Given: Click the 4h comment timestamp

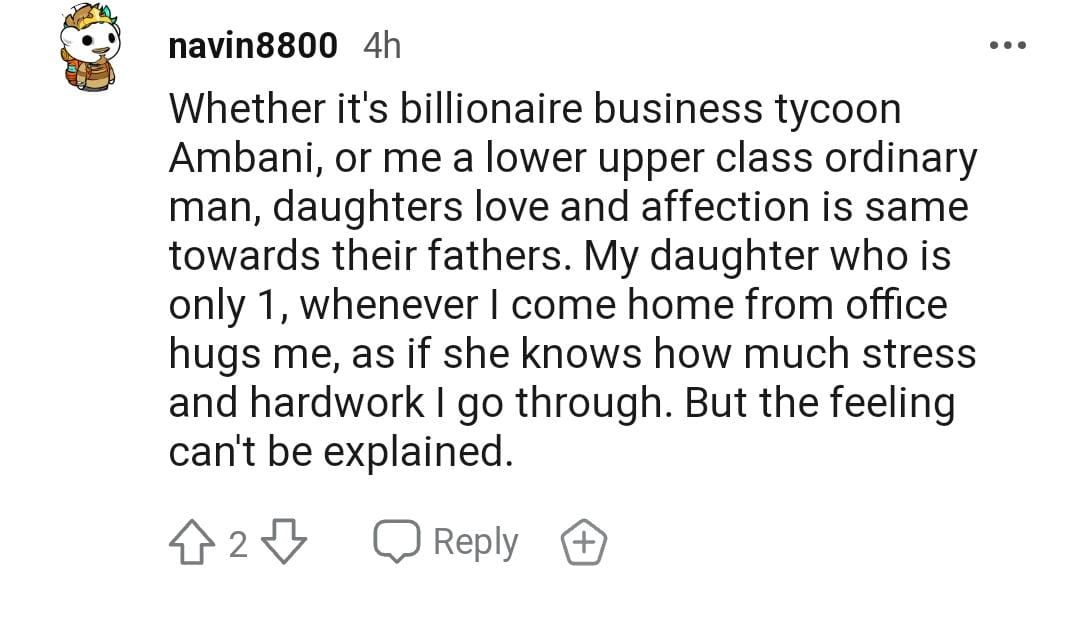Looking at the screenshot, I should tap(381, 46).
